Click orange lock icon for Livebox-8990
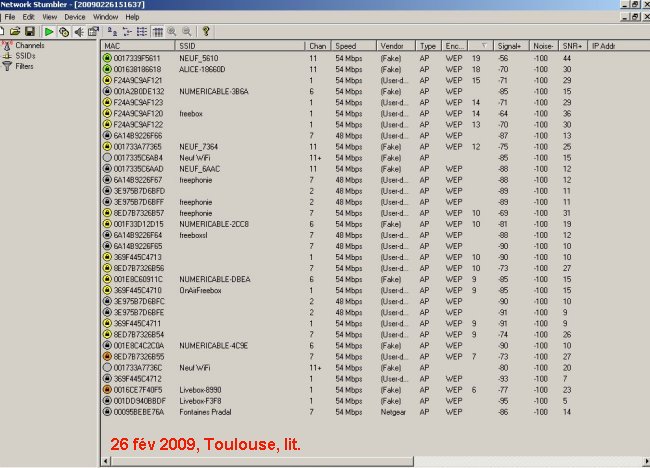Viewport: 650px width, 468px height. pos(107,390)
